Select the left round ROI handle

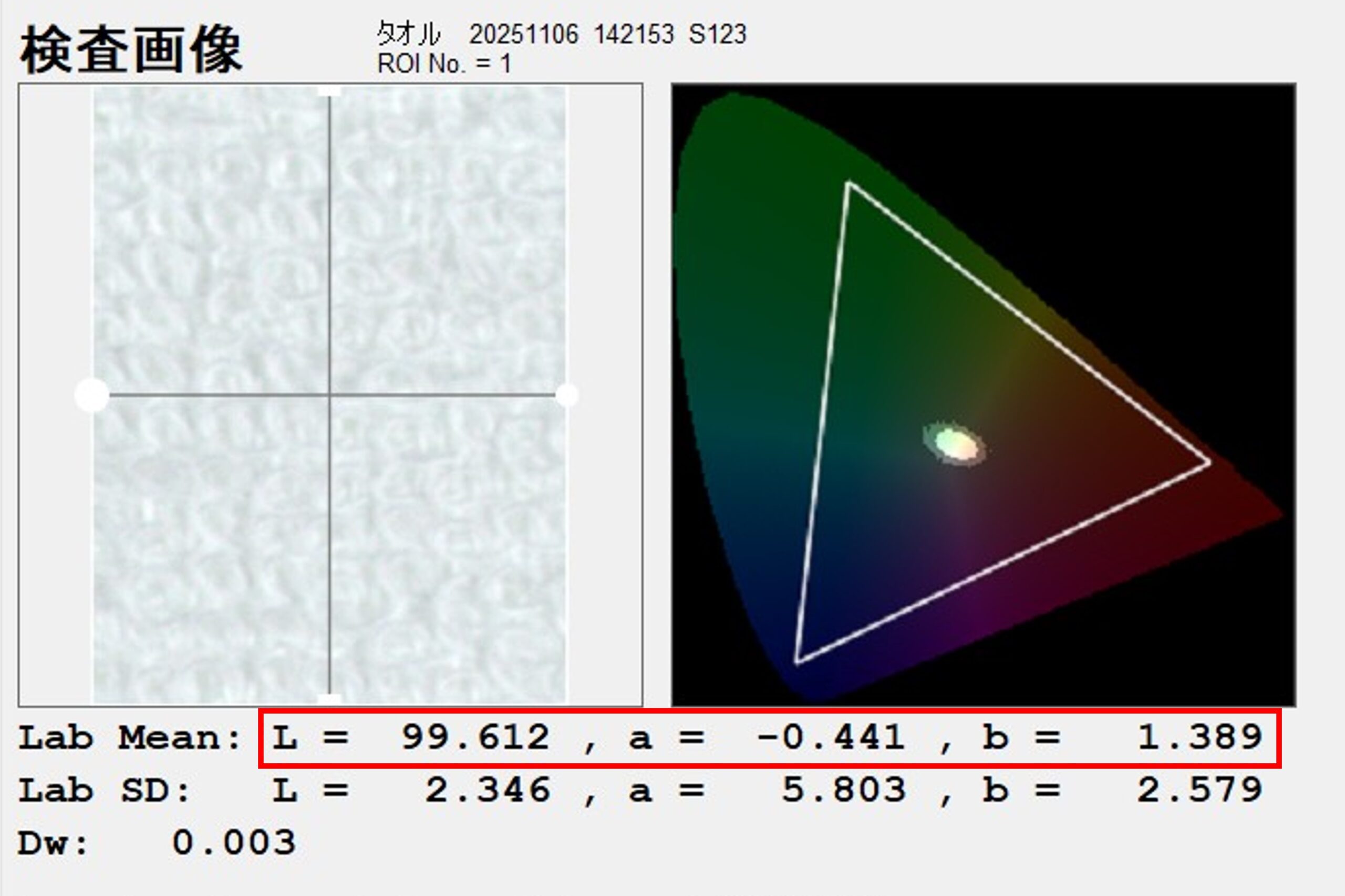(x=92, y=395)
